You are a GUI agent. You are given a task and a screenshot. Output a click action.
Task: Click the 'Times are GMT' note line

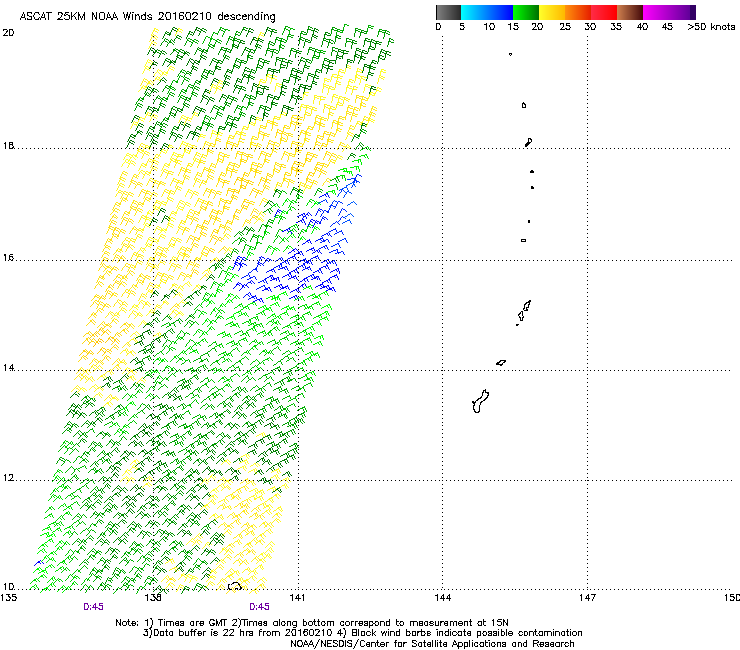[x=312, y=623]
